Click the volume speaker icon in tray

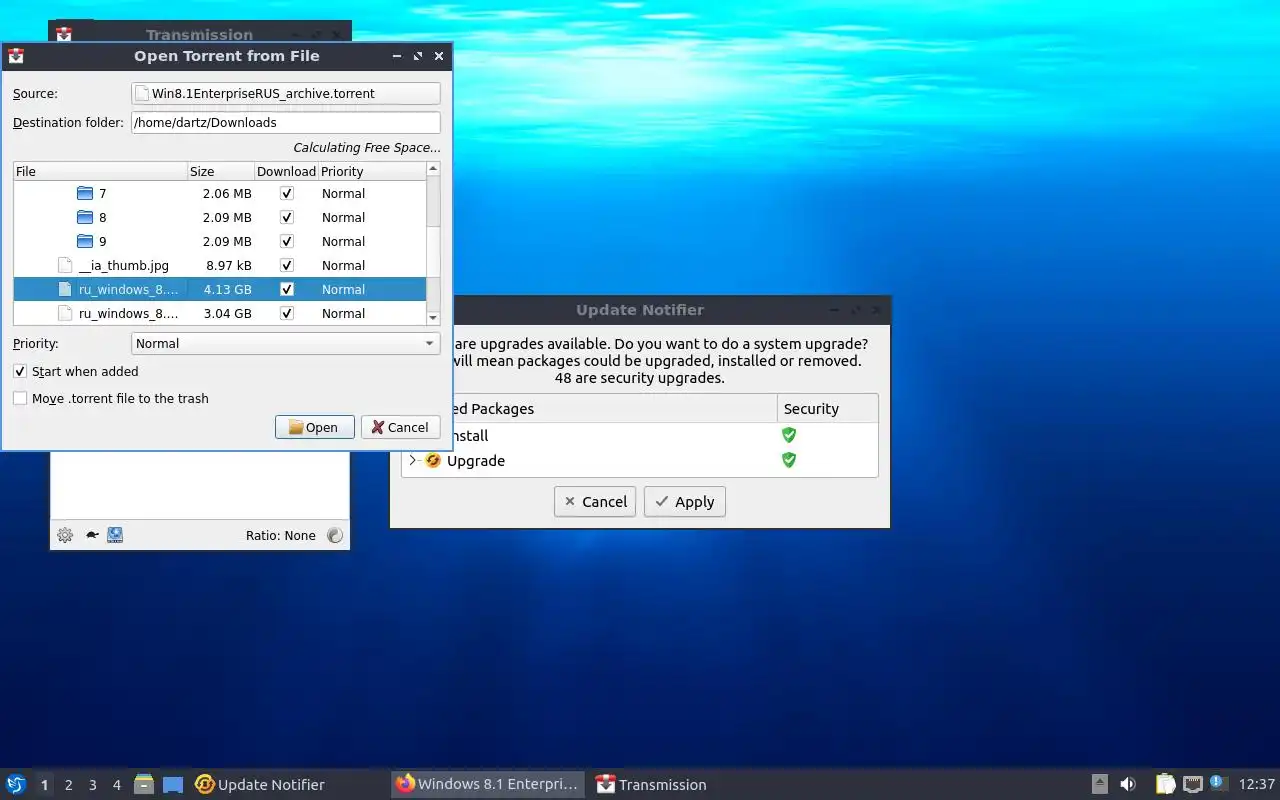(1128, 784)
